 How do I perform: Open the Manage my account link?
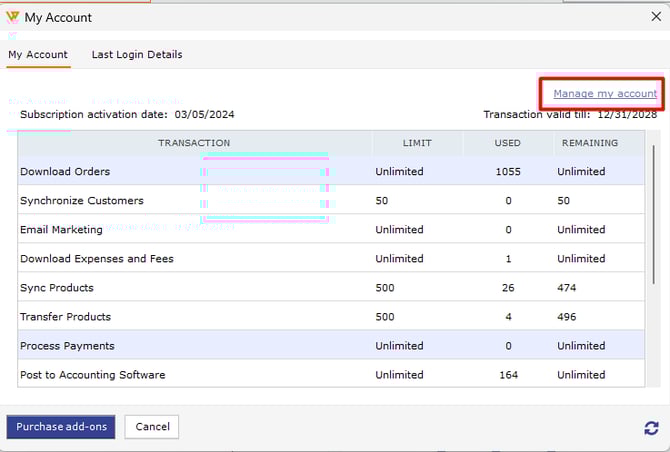coord(605,94)
